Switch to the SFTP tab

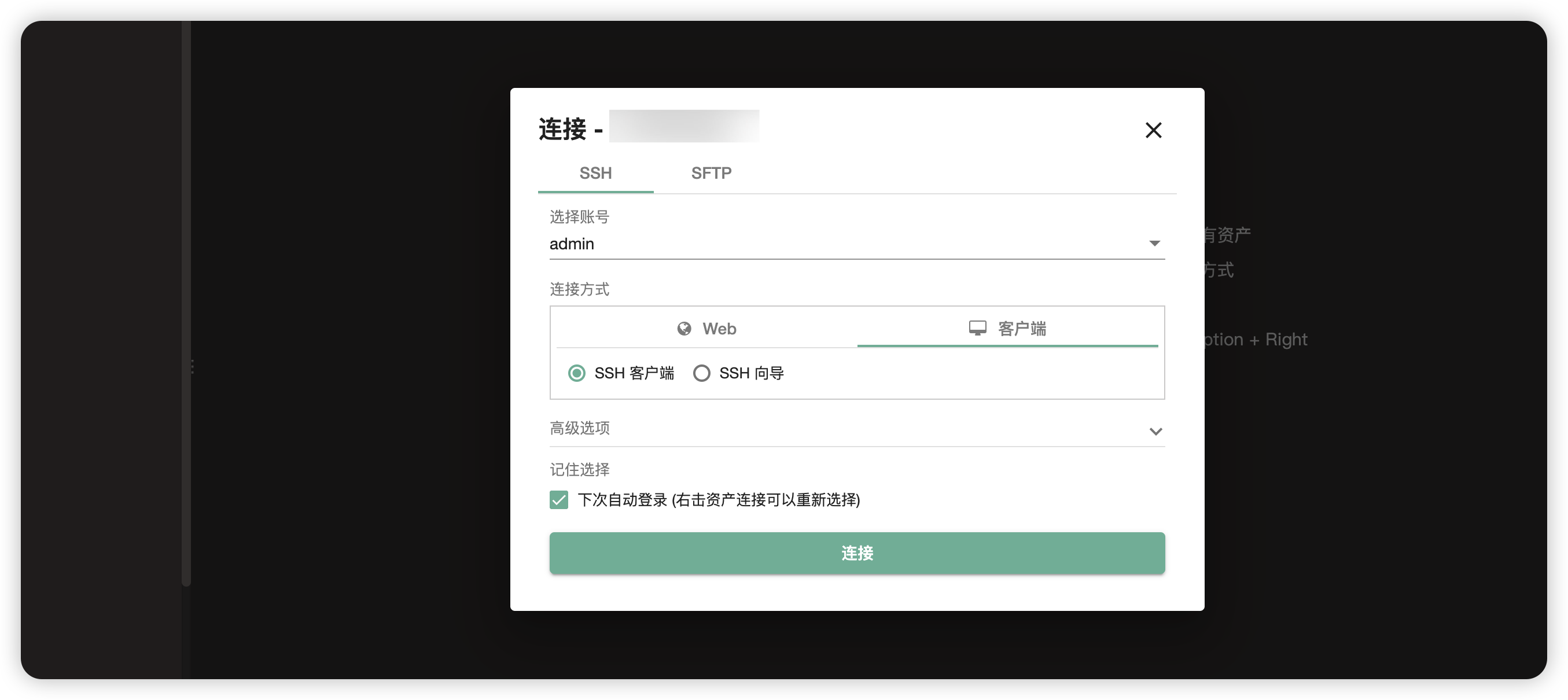(x=711, y=174)
